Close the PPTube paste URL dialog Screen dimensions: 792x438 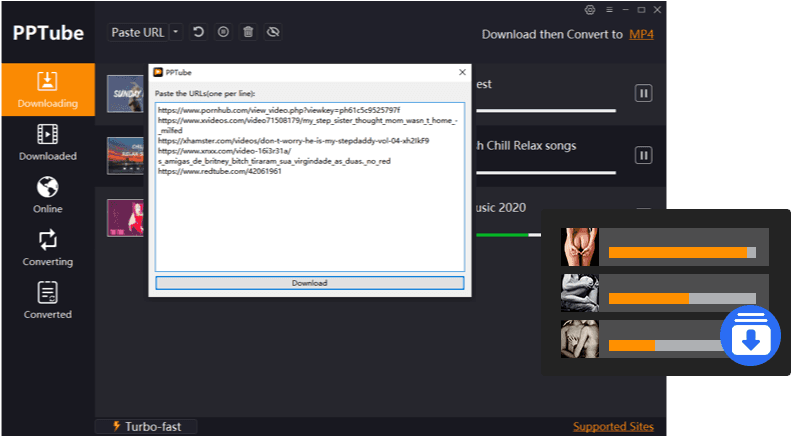pos(462,73)
